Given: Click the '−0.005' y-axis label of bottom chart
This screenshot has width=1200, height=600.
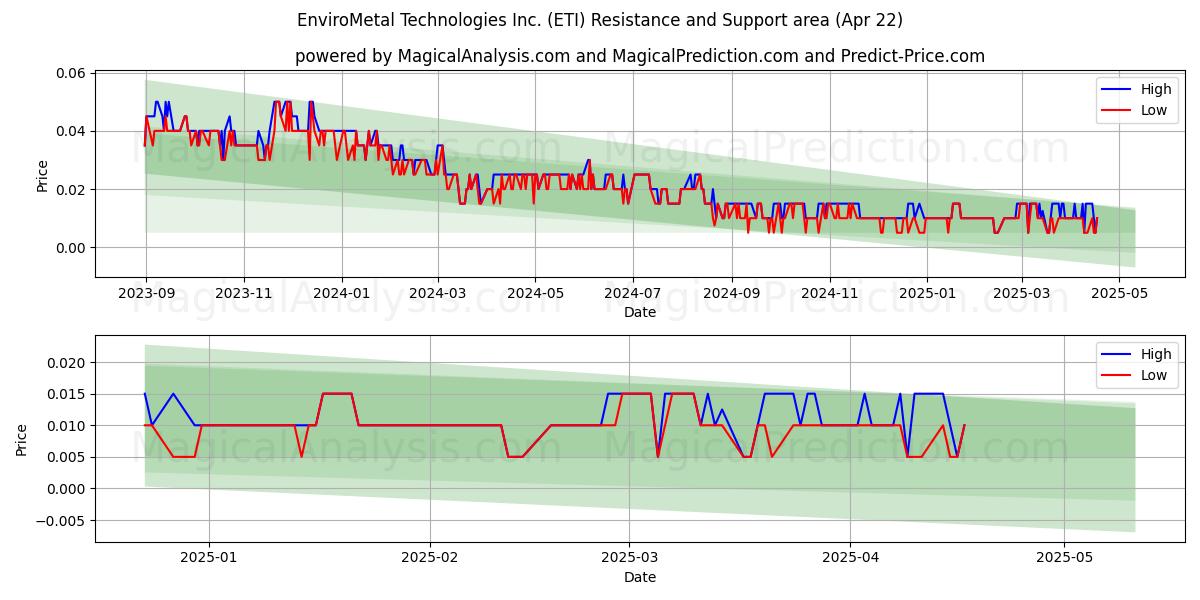Looking at the screenshot, I should coord(61,521).
